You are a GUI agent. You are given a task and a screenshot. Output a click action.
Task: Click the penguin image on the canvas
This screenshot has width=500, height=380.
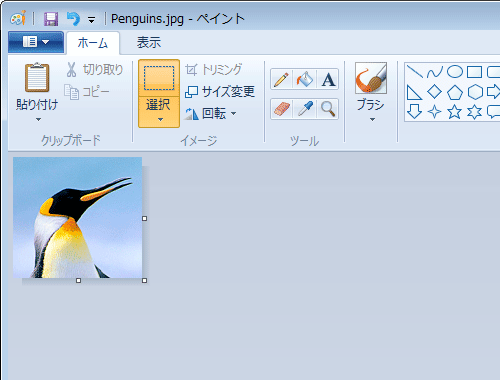77,217
